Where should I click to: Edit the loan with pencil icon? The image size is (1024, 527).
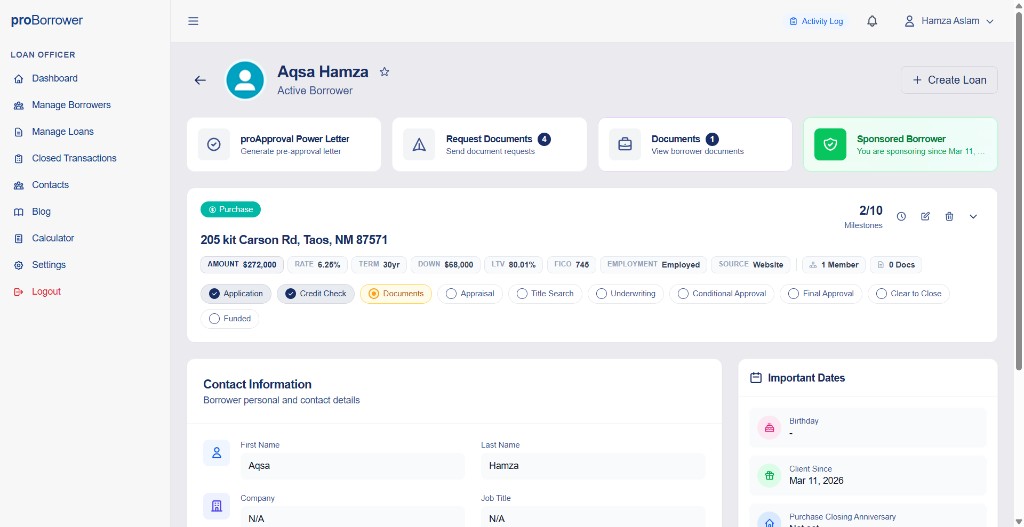coord(925,216)
